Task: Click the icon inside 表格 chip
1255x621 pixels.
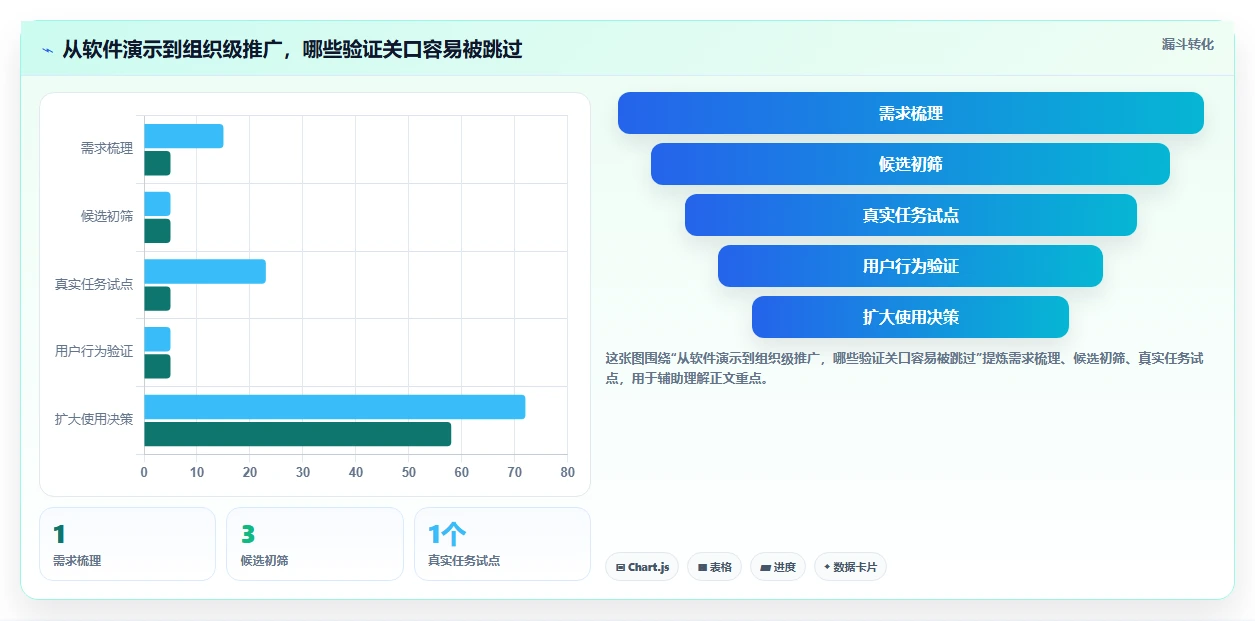Action: tap(702, 567)
